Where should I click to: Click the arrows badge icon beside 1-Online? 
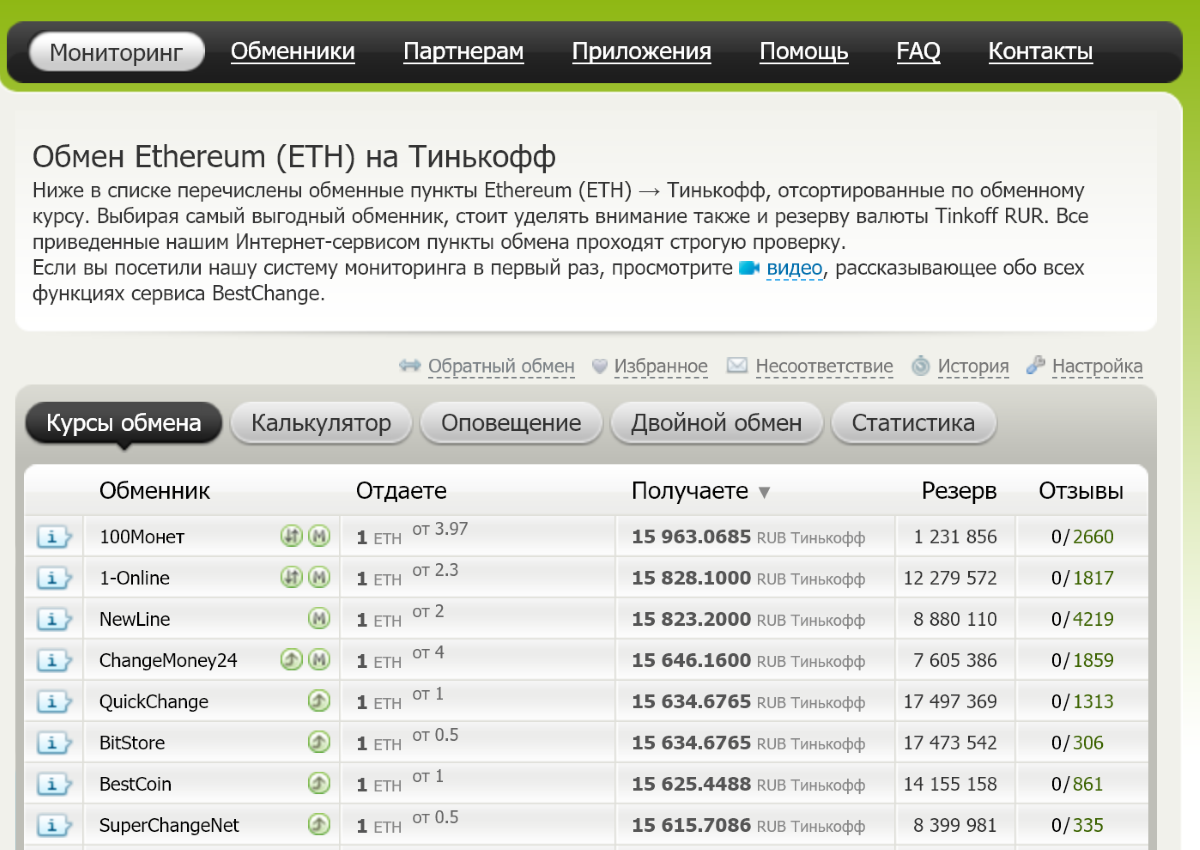(291, 577)
